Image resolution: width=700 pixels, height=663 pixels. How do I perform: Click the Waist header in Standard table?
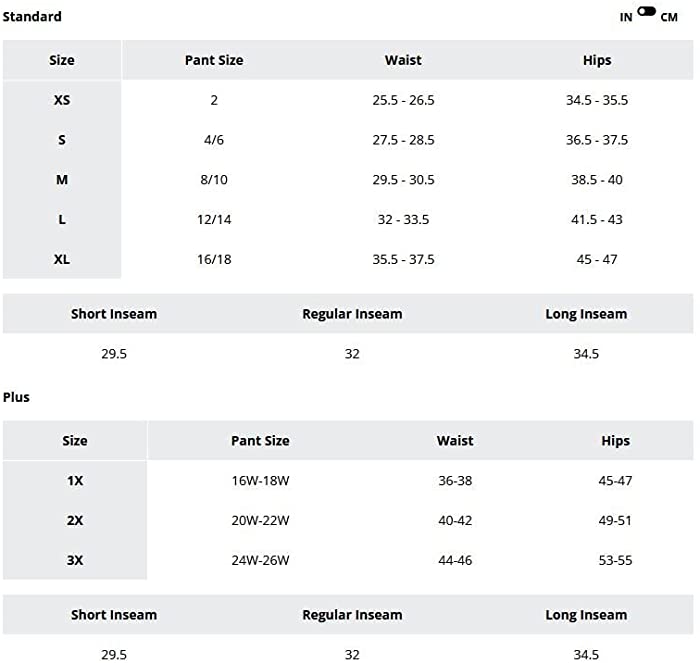403,60
